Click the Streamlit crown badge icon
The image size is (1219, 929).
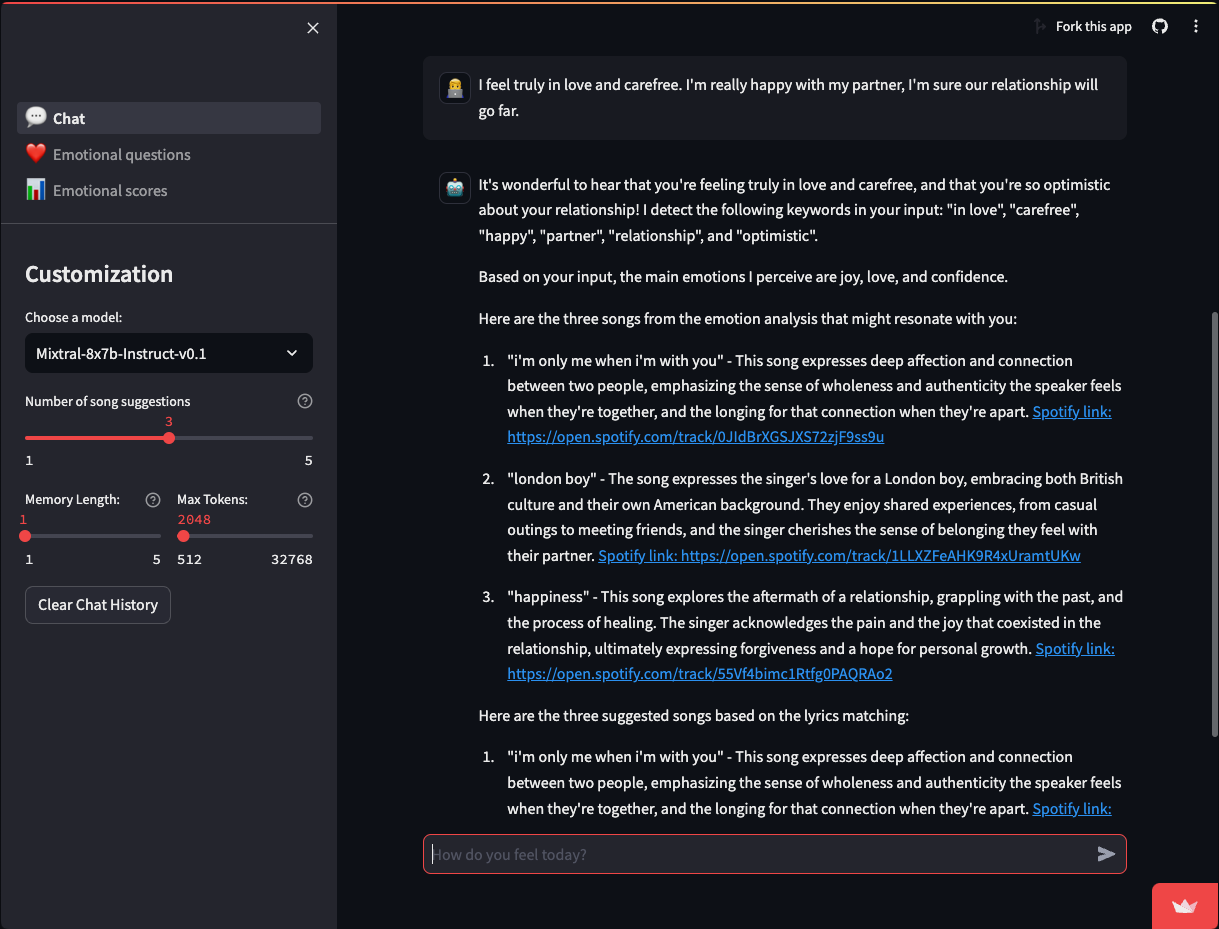[1185, 906]
